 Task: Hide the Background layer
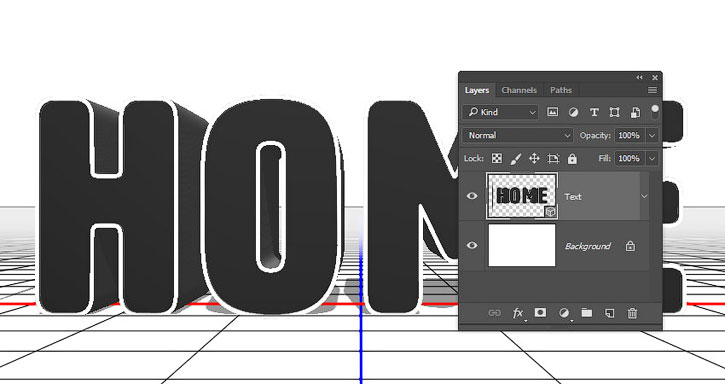(x=472, y=245)
